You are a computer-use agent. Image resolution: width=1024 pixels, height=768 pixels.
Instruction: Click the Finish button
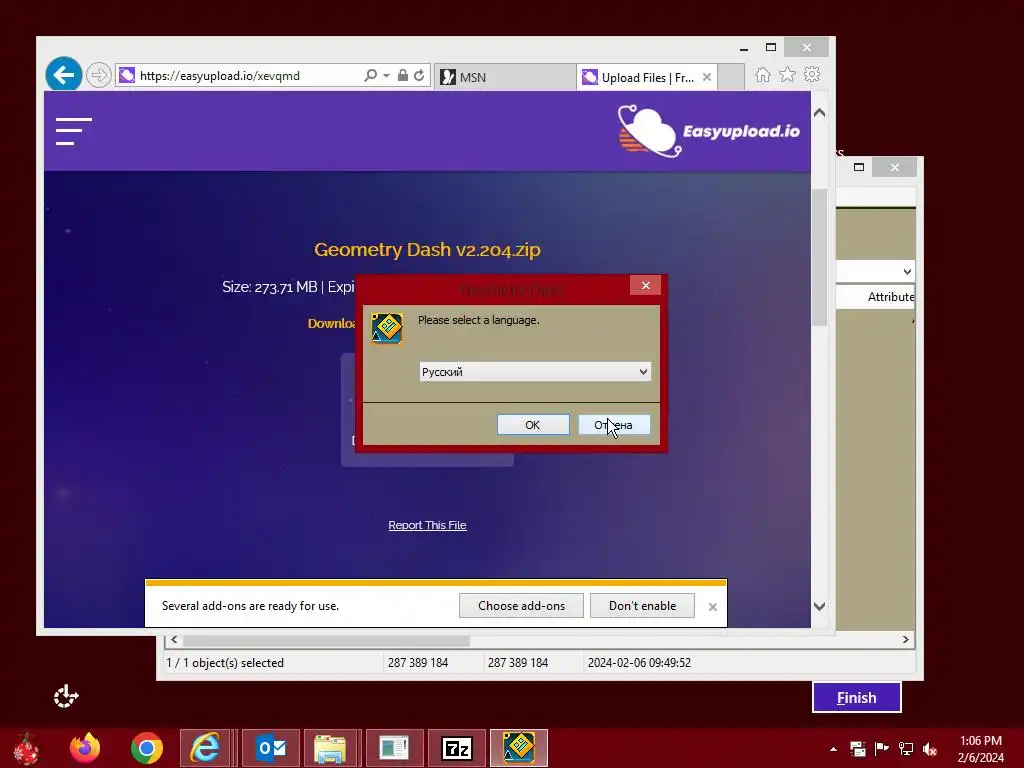pos(857,697)
